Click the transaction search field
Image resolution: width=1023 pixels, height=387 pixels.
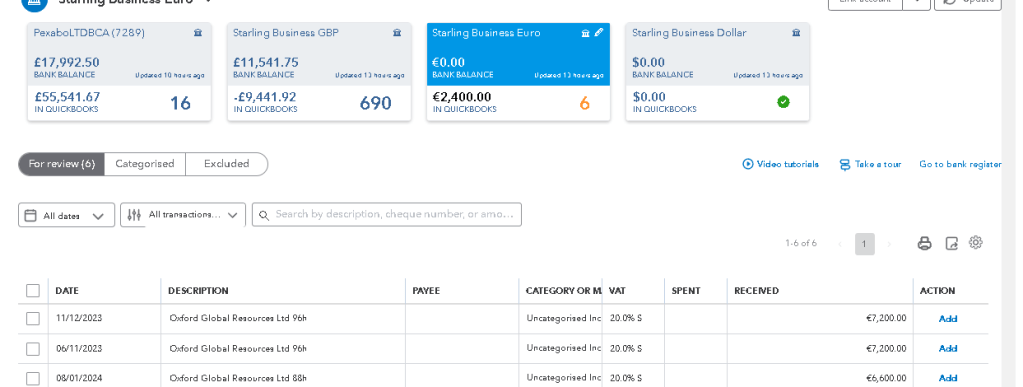point(387,214)
